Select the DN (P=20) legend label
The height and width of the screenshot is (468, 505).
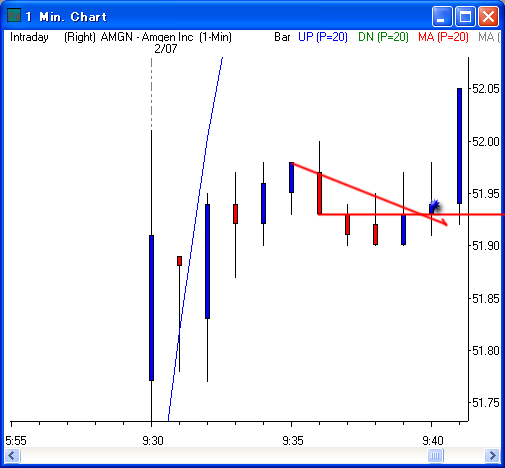point(383,37)
